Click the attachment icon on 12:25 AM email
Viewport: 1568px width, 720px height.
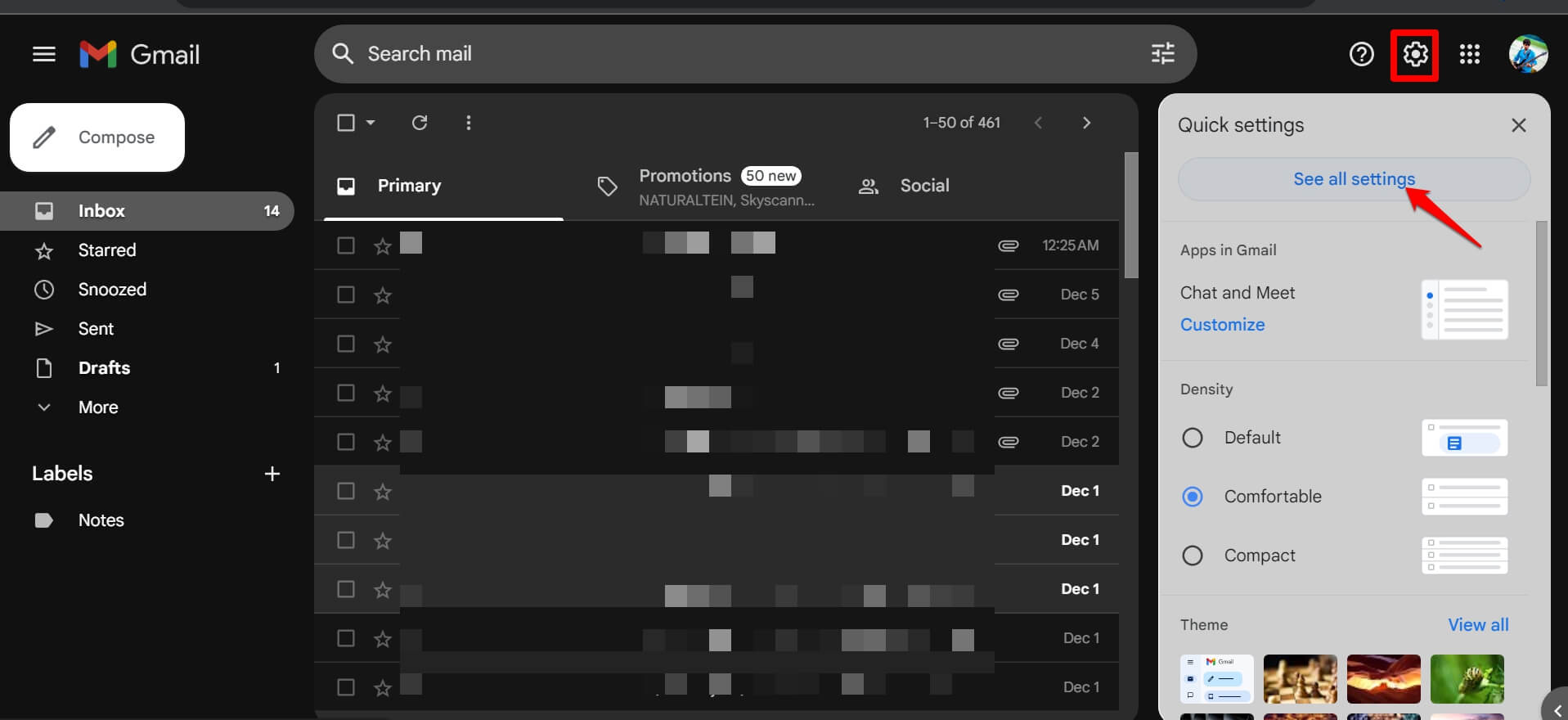coord(1009,245)
